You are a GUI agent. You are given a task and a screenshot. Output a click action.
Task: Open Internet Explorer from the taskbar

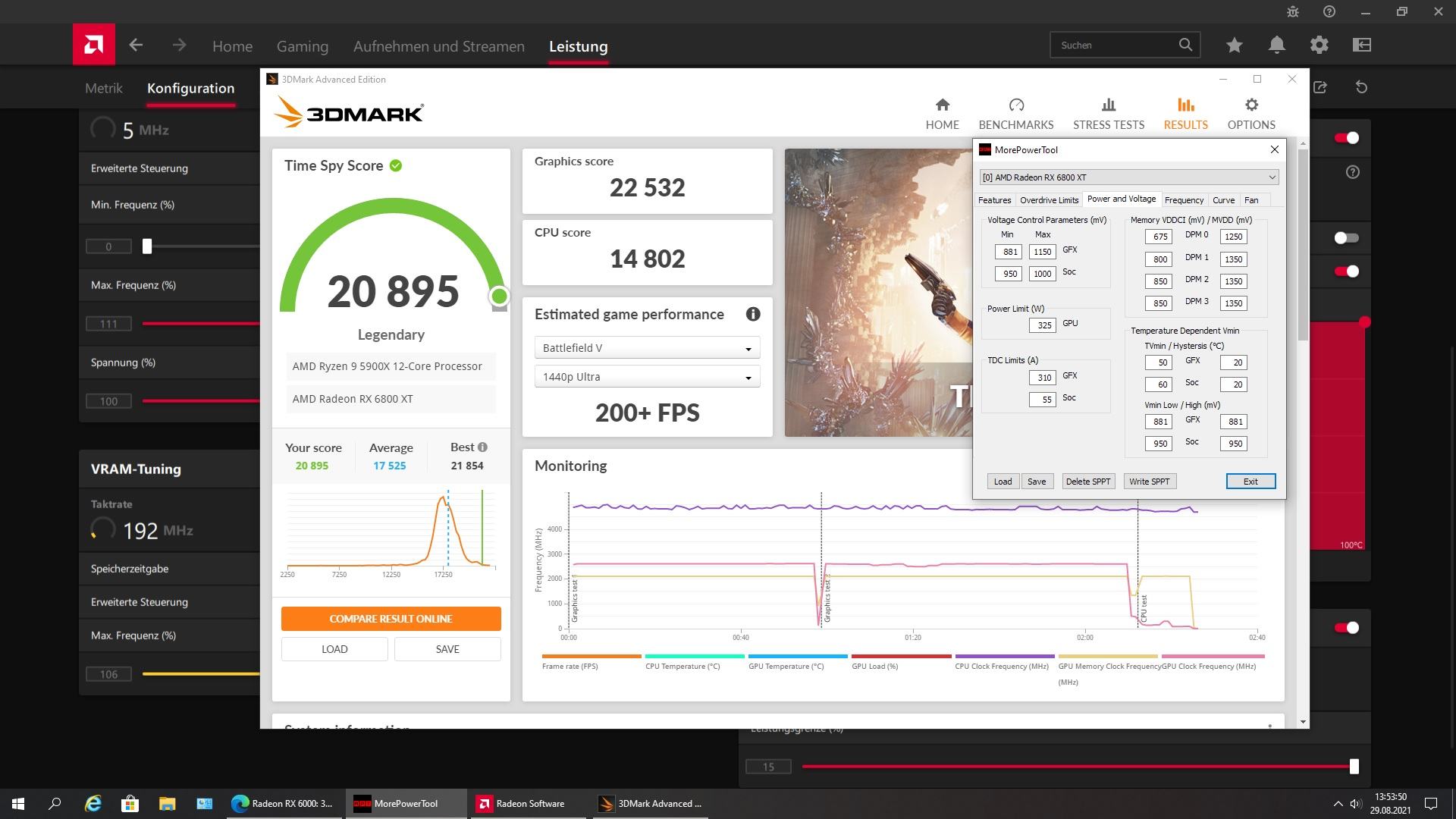click(93, 803)
